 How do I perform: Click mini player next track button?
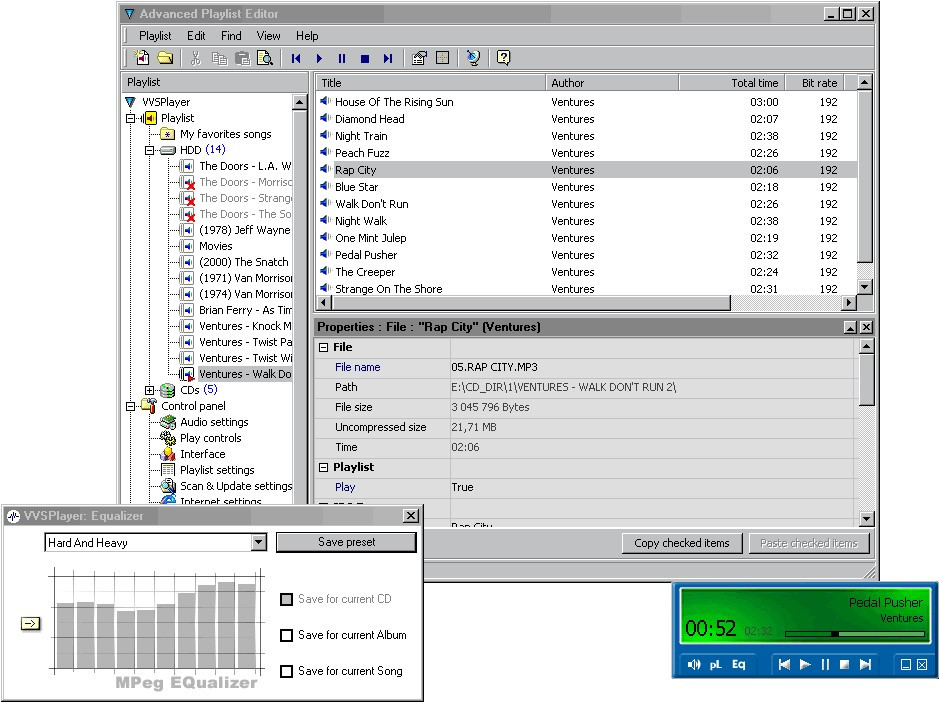coord(865,665)
